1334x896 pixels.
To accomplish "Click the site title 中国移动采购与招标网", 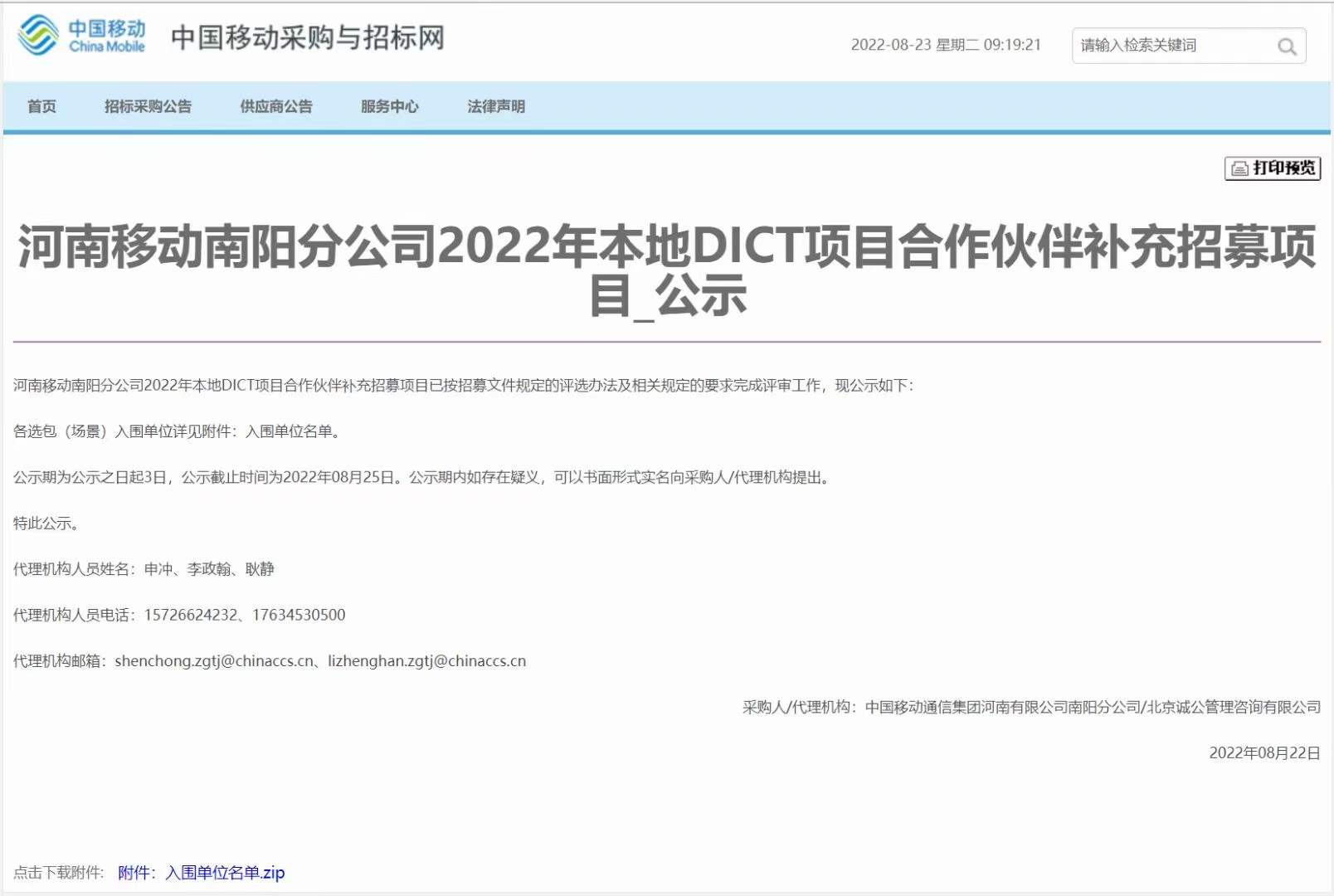I will [308, 37].
